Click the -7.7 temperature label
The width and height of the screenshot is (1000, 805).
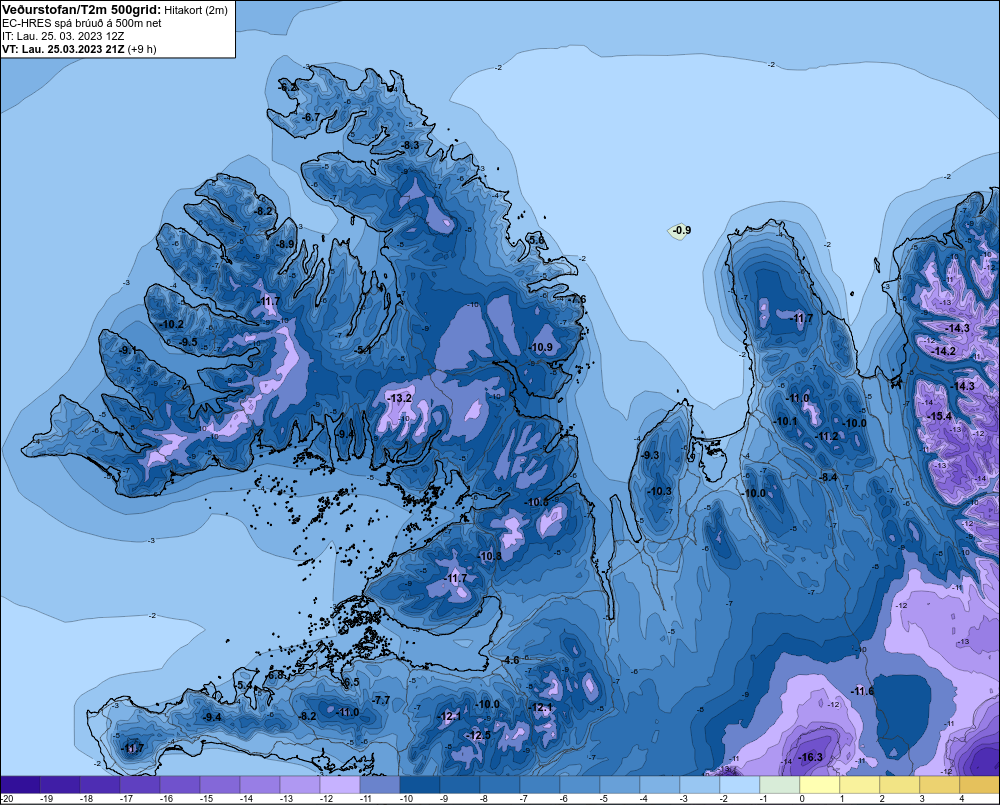coord(381,700)
